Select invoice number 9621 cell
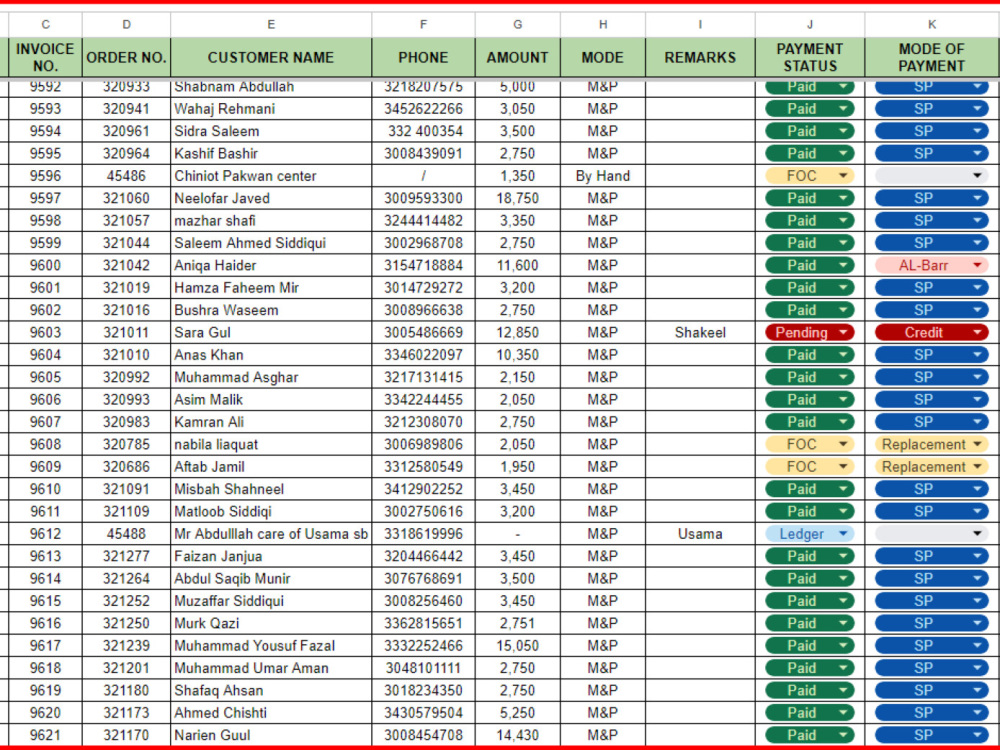The height and width of the screenshot is (750, 1000). click(x=45, y=735)
